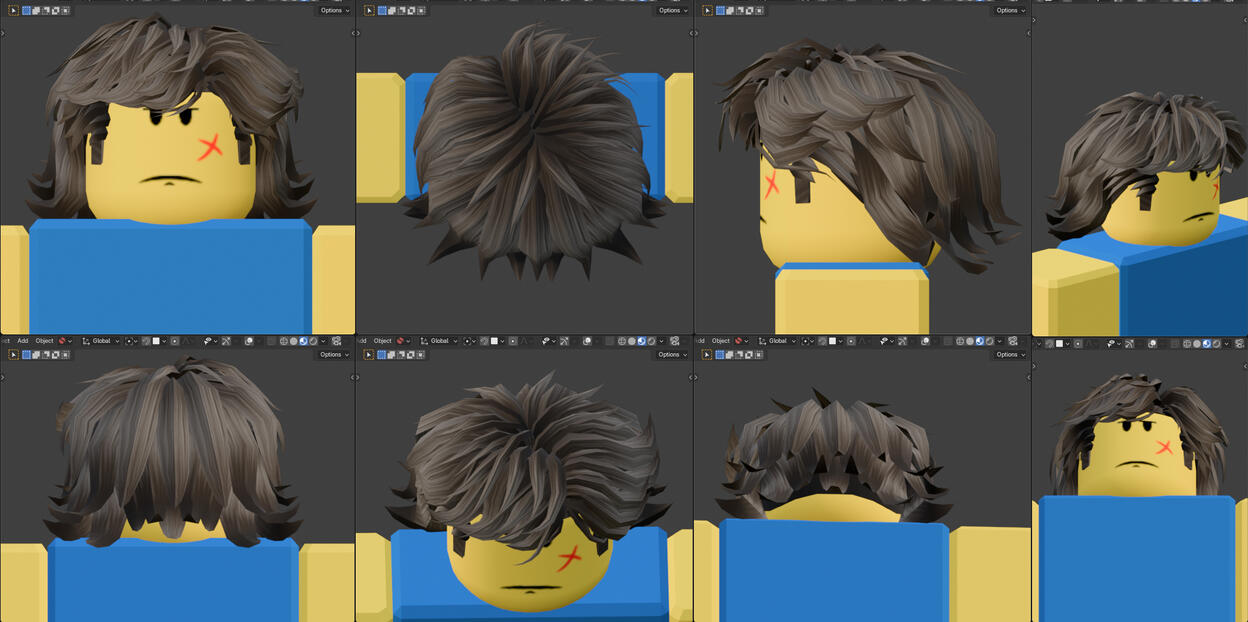Select Tweak tool icon in side-profile viewport

pos(707,10)
